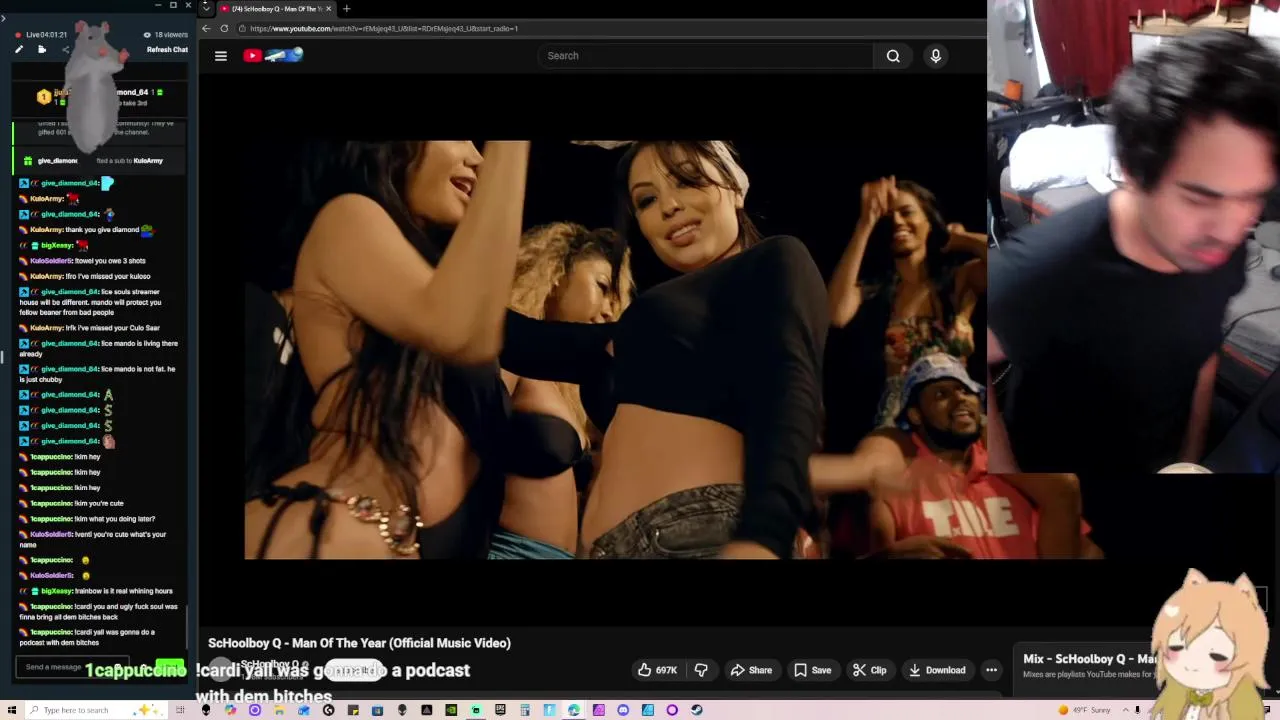
Task: Click the Live 04:01:21 status indicator
Action: [41, 35]
